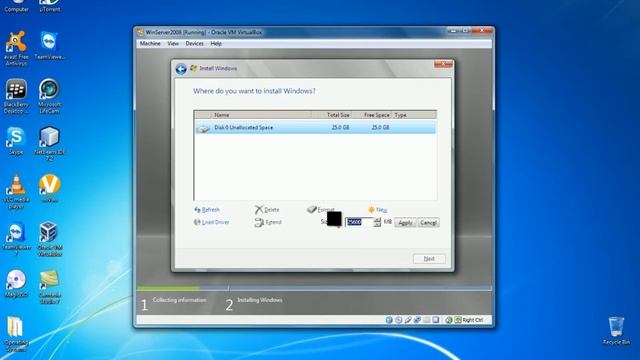Screen dimensions: 640x360
Task: Select the VLC media player icon
Action: tap(16, 192)
